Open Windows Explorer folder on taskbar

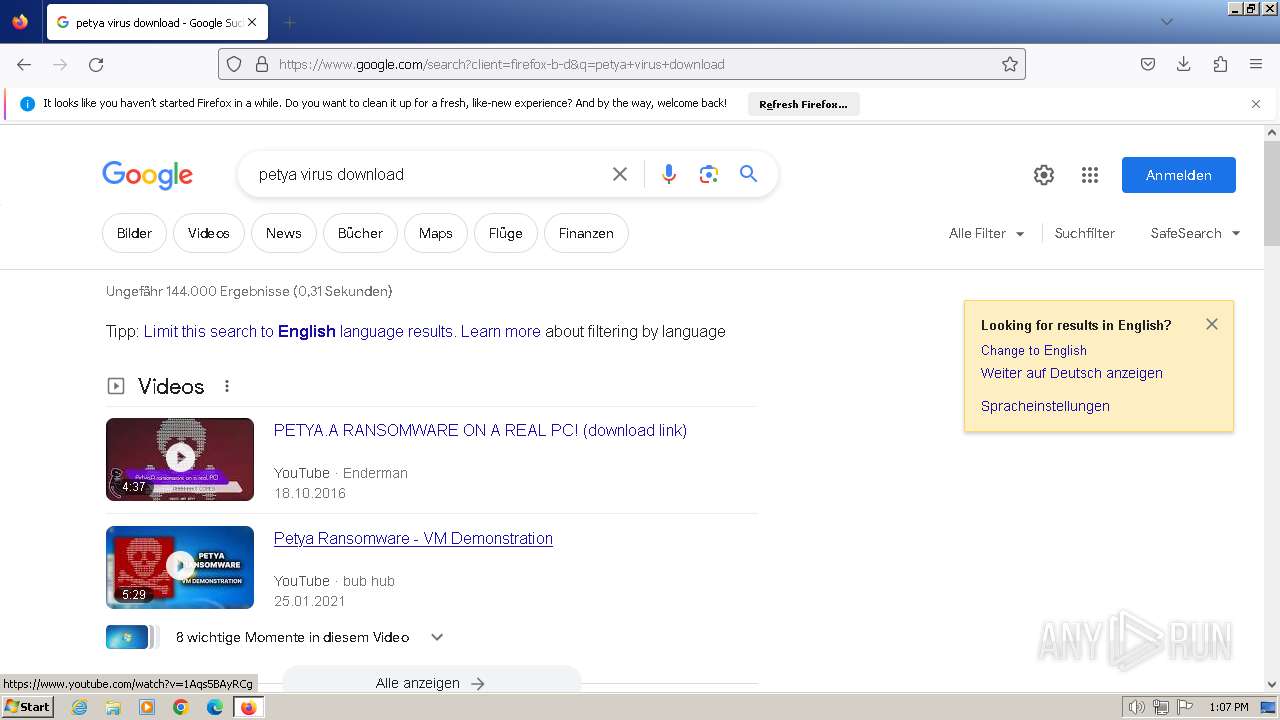coord(113,707)
